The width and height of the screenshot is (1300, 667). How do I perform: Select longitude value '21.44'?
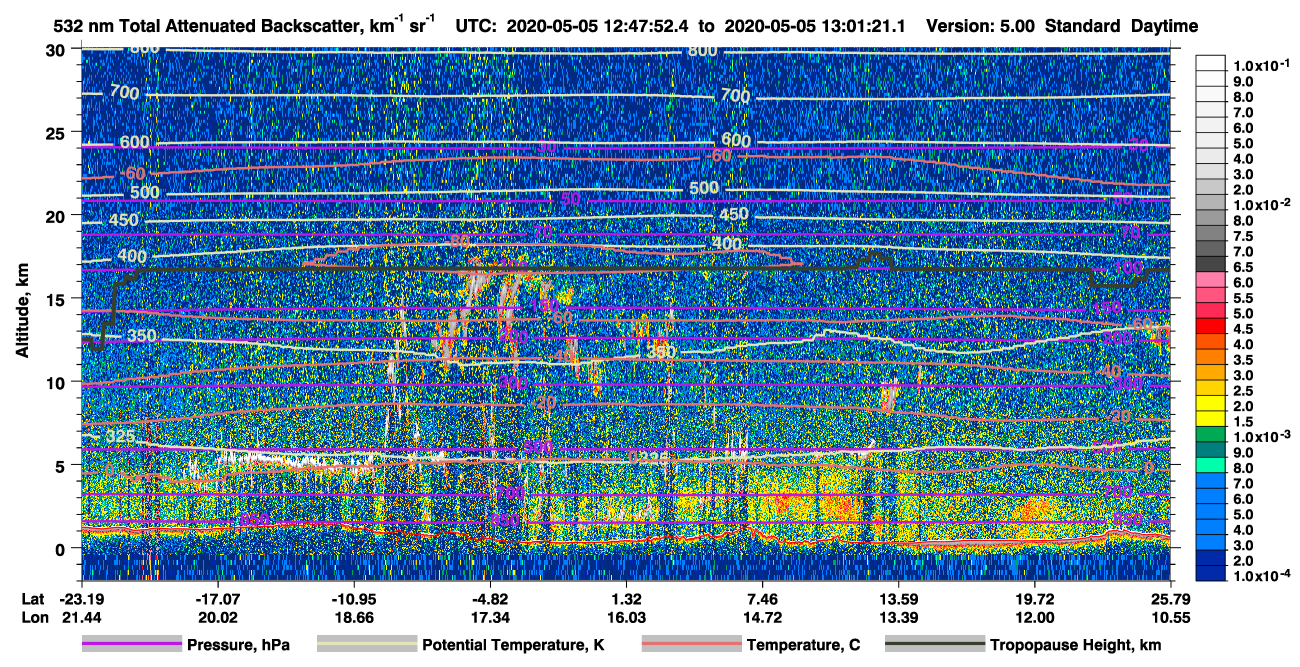pos(81,617)
